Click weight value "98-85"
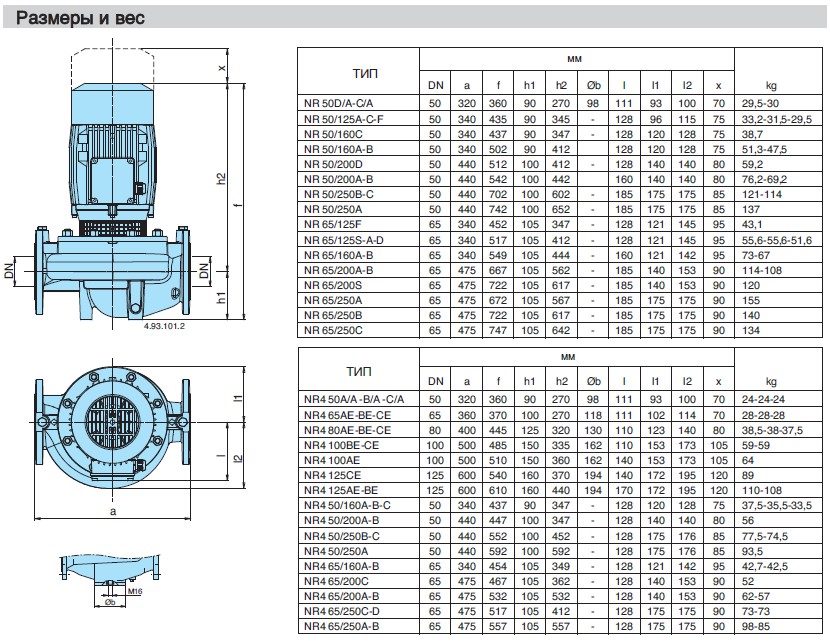This screenshot has height=644, width=830. [x=756, y=627]
